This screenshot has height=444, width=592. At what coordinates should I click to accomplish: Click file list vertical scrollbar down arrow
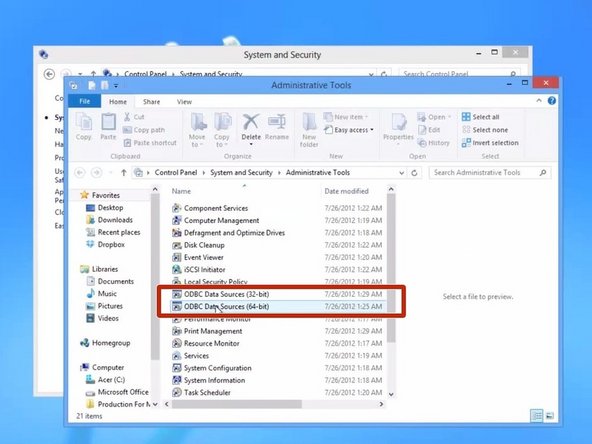(x=391, y=395)
